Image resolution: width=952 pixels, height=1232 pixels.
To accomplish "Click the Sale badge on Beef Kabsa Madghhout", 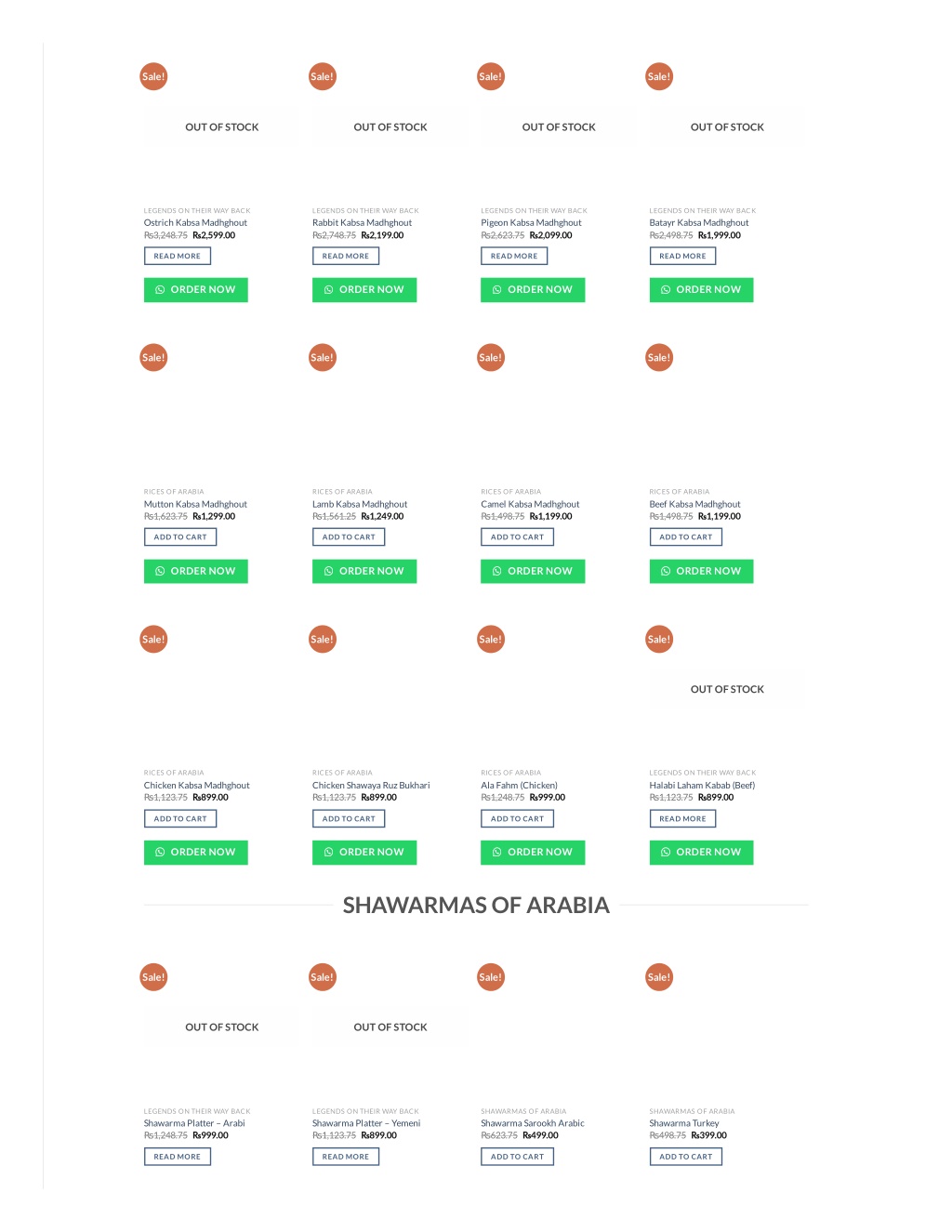I will coord(659,358).
